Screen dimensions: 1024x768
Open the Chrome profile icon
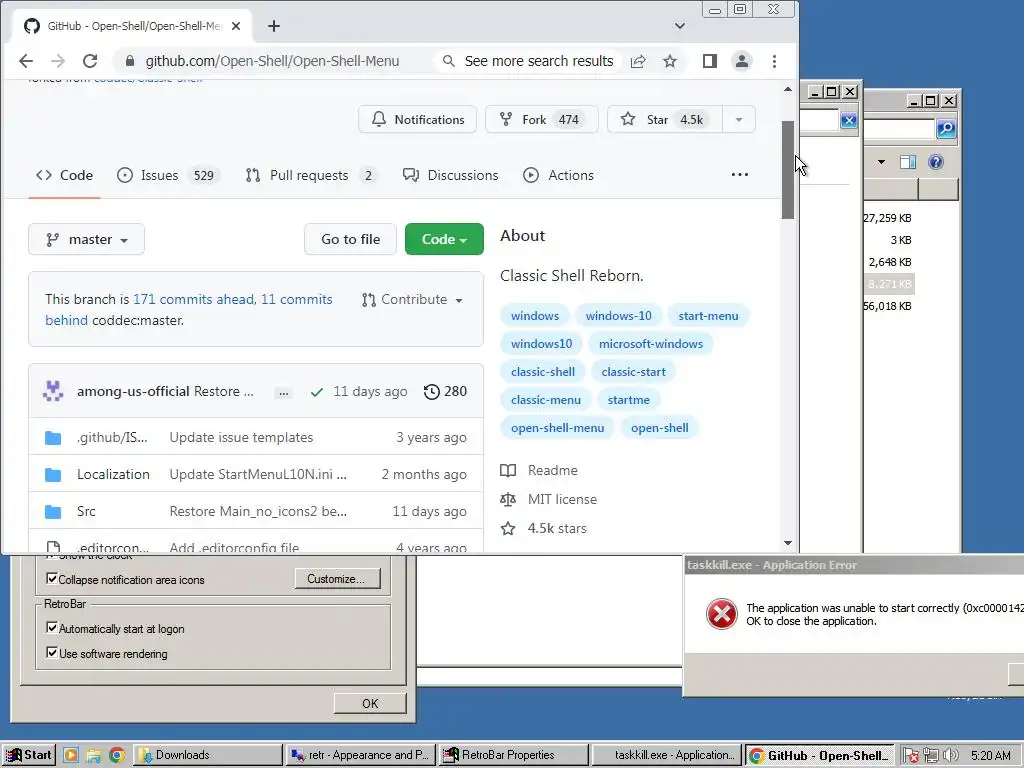pos(742,61)
